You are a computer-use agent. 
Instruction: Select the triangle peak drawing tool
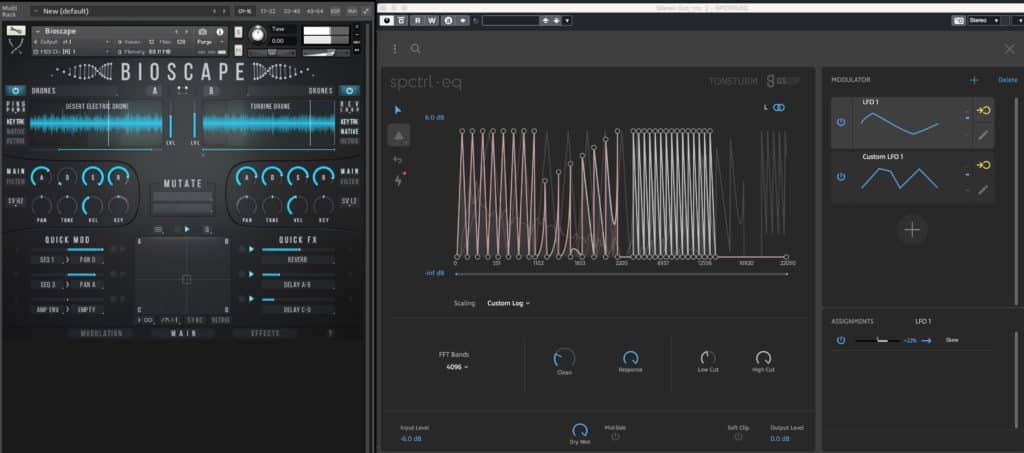399,135
